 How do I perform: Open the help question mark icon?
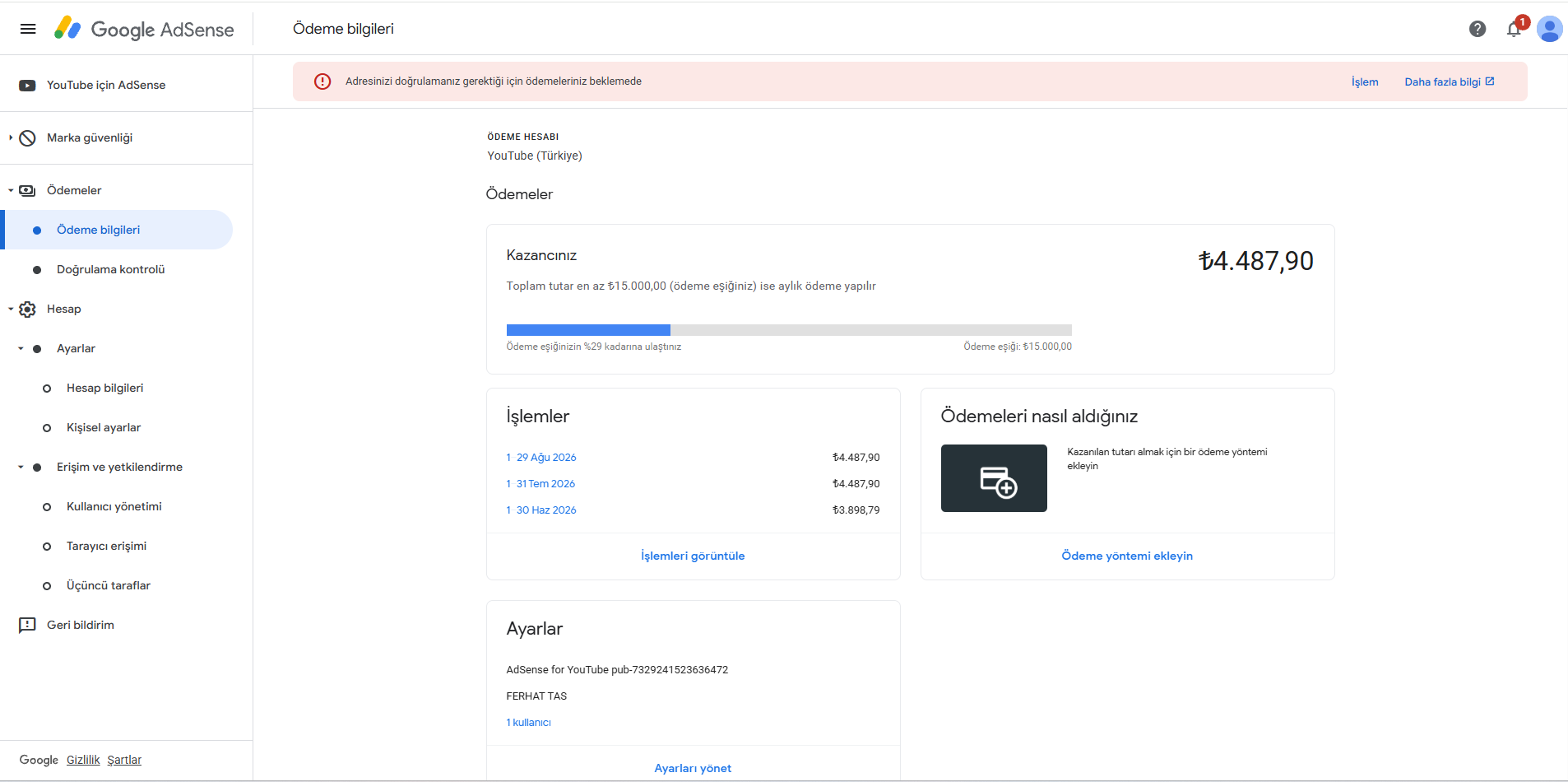(x=1478, y=29)
